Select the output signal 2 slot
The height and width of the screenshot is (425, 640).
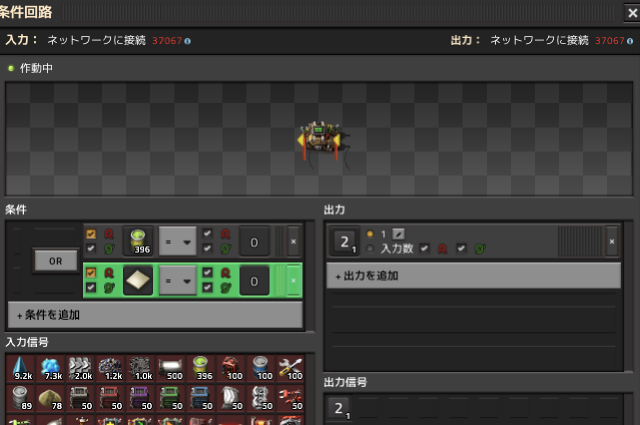click(x=343, y=241)
